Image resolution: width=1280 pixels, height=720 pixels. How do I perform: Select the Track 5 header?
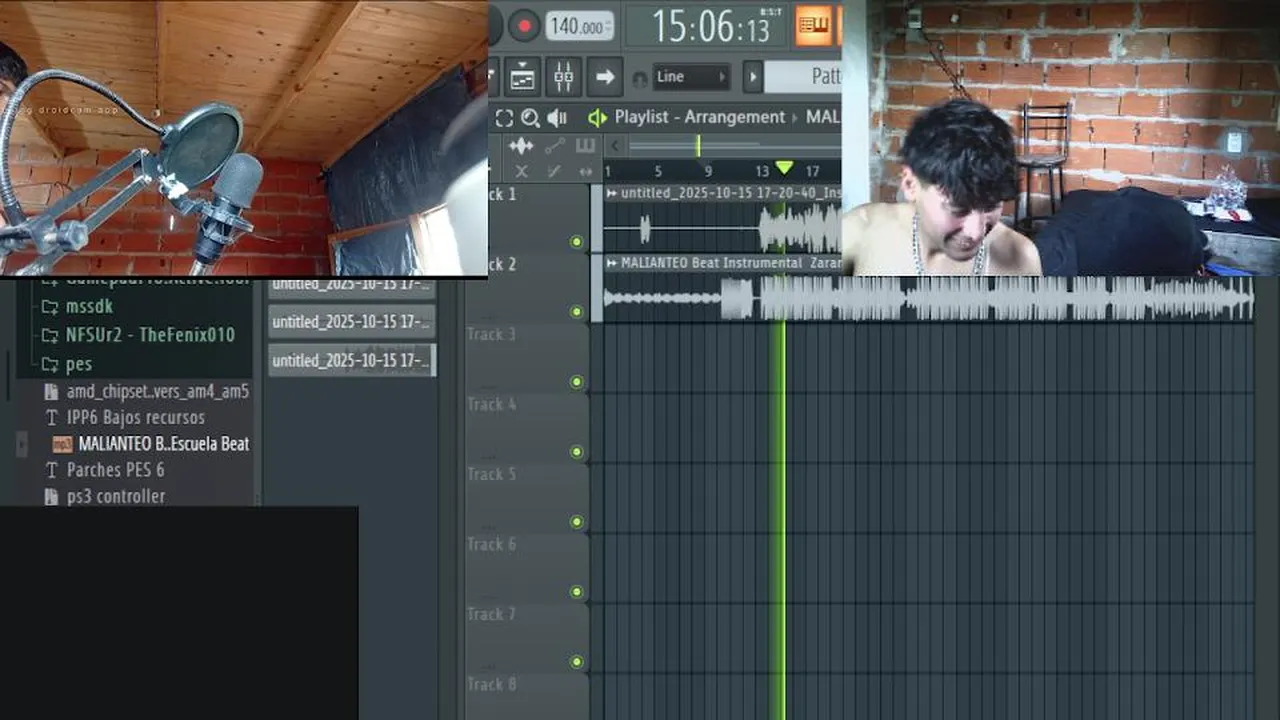(x=526, y=498)
